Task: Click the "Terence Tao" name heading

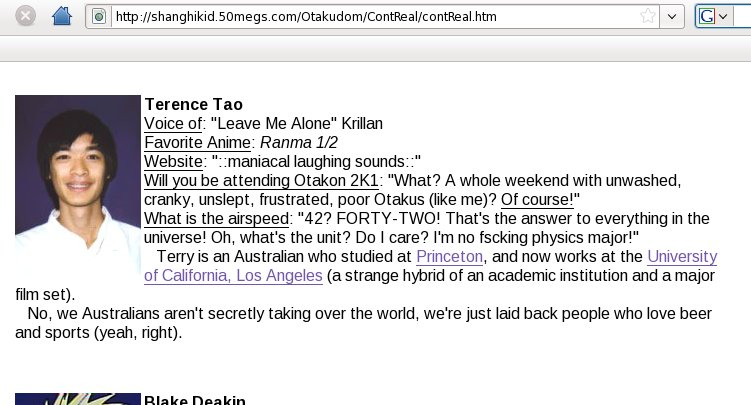Action: point(193,104)
